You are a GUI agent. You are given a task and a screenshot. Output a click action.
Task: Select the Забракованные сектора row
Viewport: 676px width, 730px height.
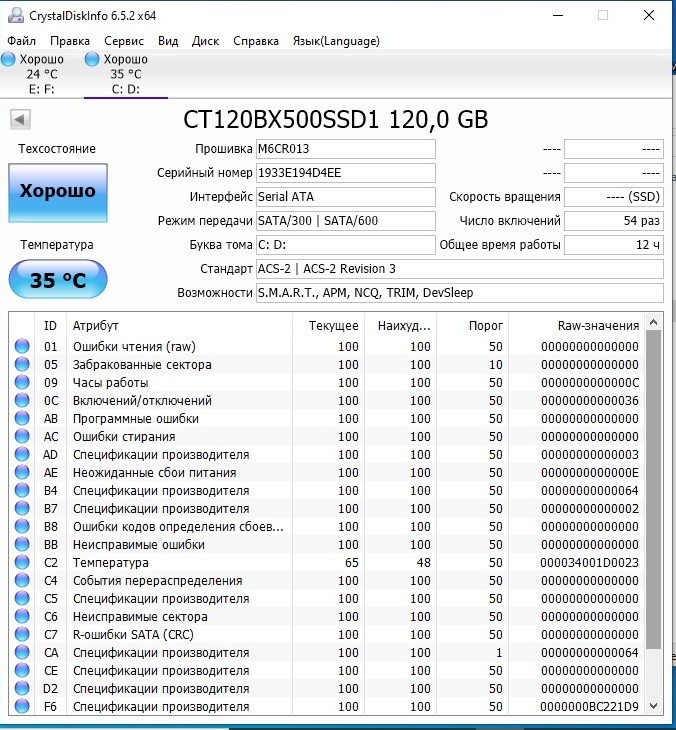pyautogui.click(x=327, y=365)
